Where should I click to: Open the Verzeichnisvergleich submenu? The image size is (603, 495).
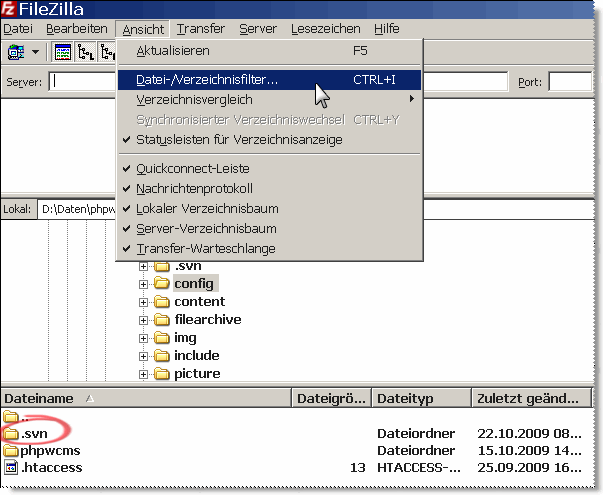click(x=269, y=100)
